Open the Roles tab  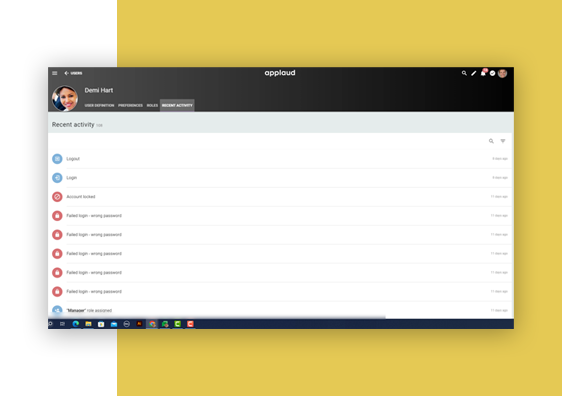pos(152,105)
